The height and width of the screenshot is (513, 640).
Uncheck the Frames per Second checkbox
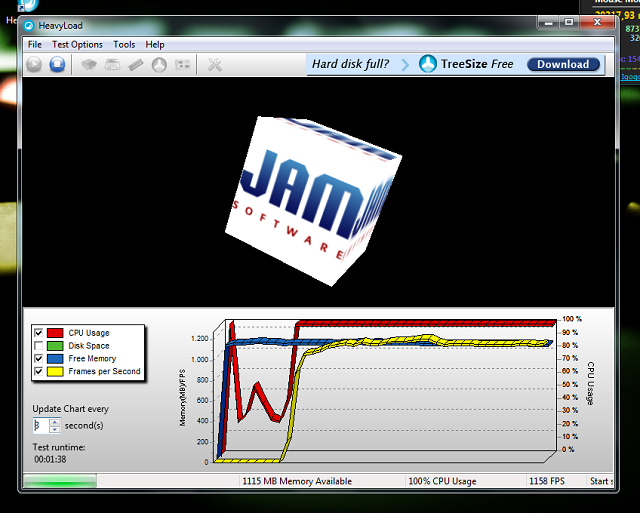point(38,371)
